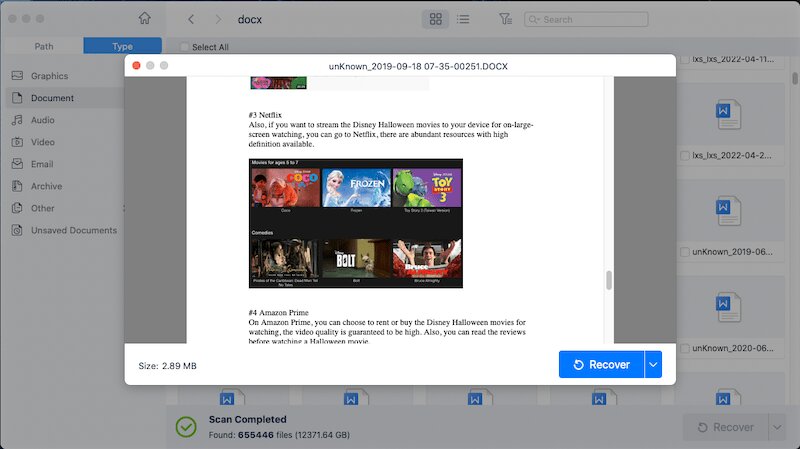Screen dimensions: 800x449
Task: Open the filter funnel icon
Action: pyautogui.click(x=505, y=19)
